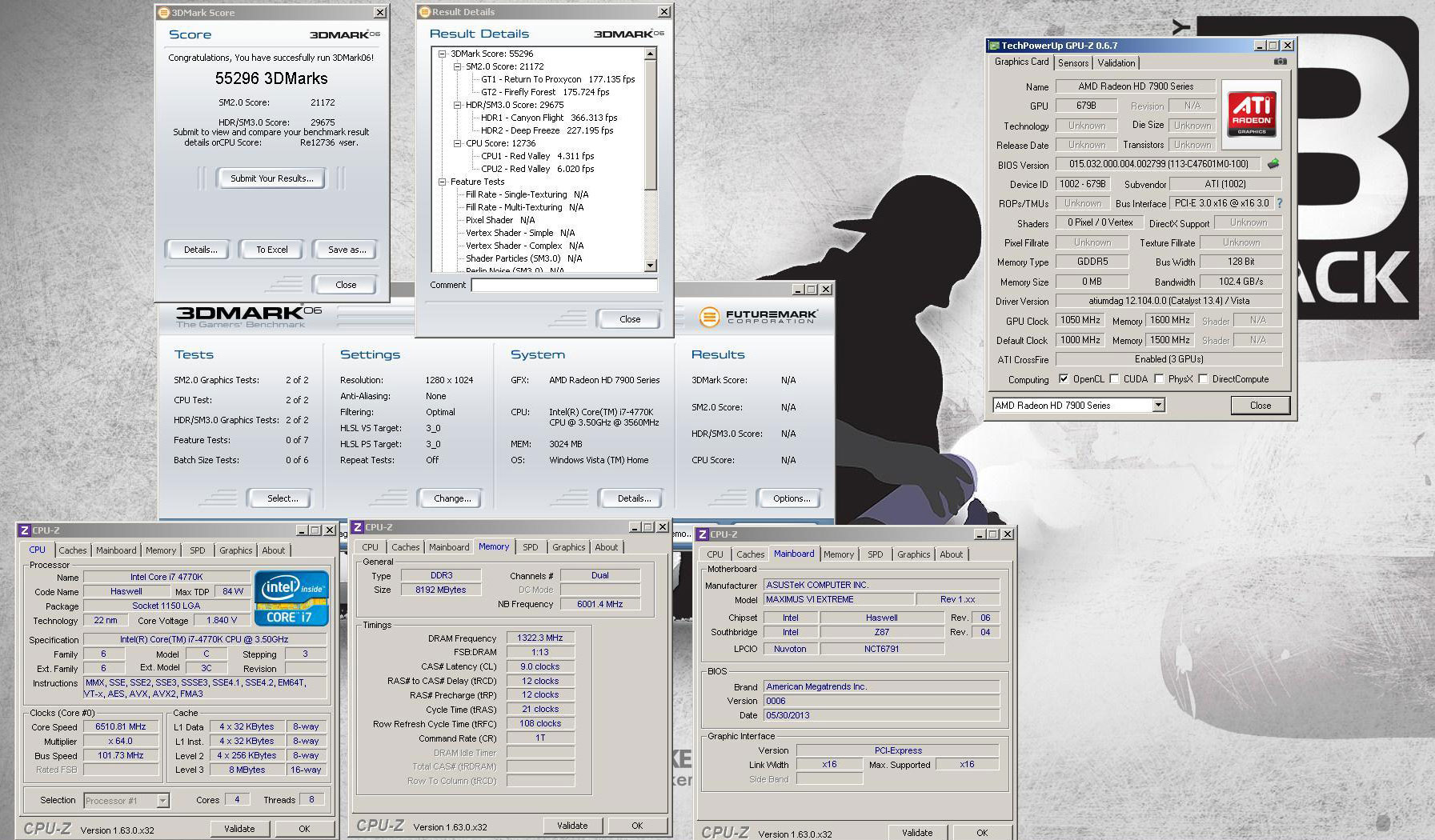Image resolution: width=1435 pixels, height=840 pixels.
Task: Uncheck the OpenCL checkbox
Action: pos(1063,379)
